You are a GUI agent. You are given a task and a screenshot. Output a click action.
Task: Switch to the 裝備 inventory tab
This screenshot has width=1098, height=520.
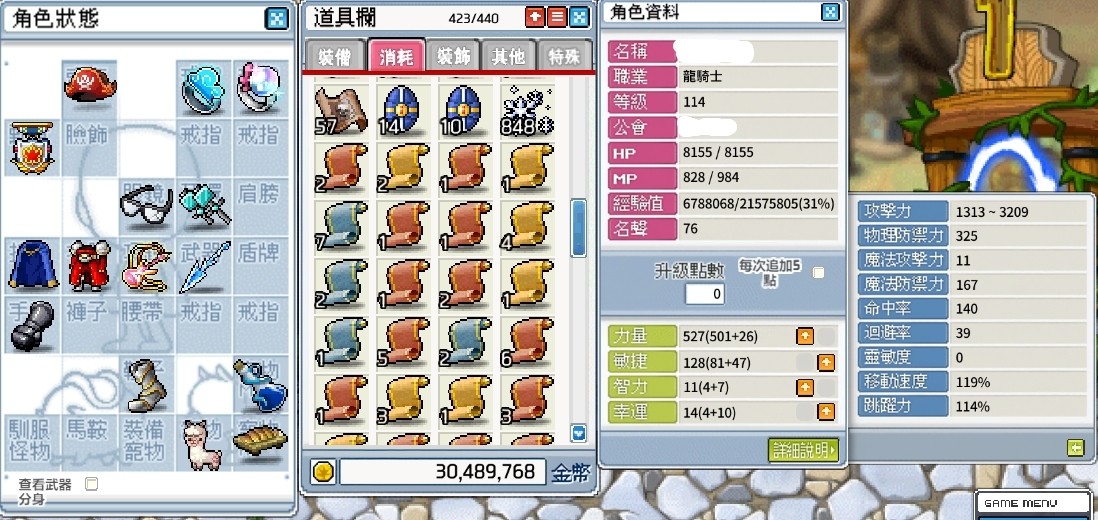[335, 56]
